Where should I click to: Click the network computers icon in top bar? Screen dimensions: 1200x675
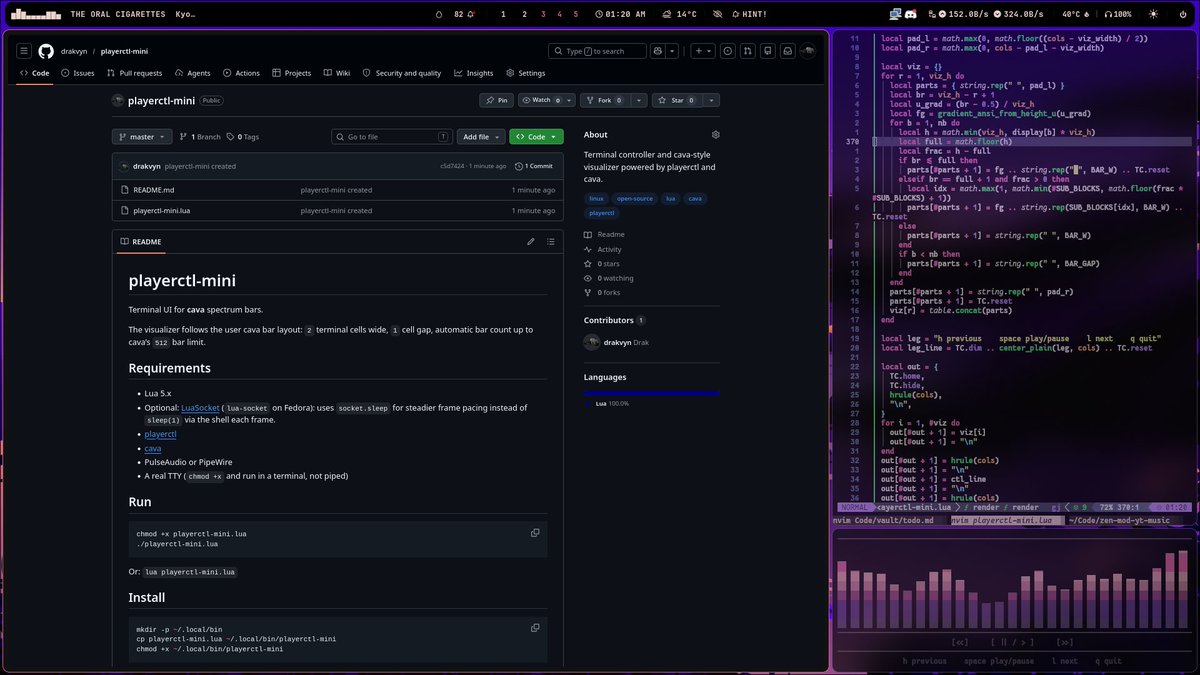[894, 14]
